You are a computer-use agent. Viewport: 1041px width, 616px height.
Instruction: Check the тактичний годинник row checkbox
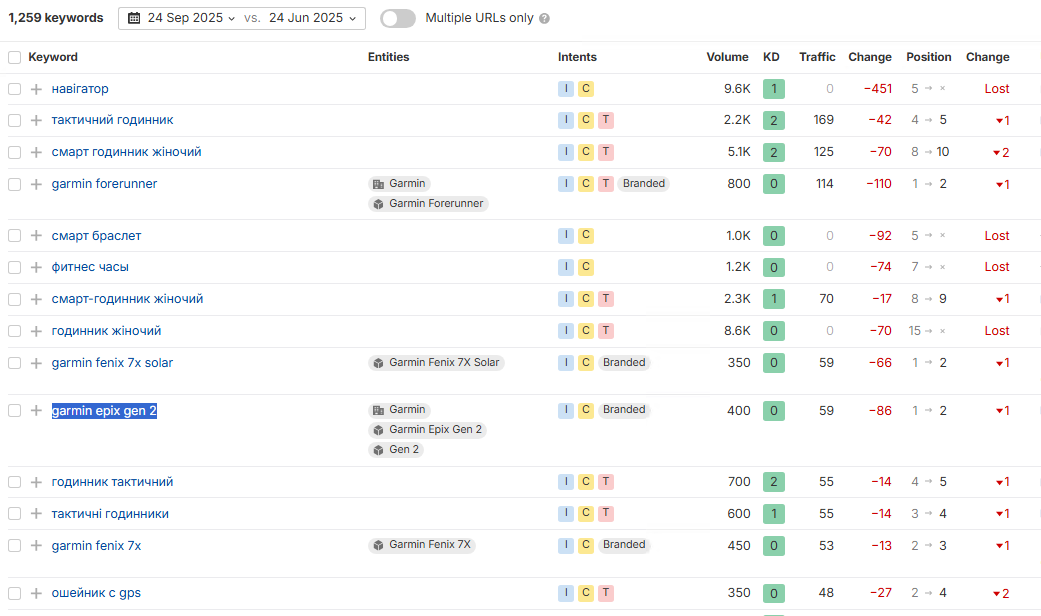[15, 120]
